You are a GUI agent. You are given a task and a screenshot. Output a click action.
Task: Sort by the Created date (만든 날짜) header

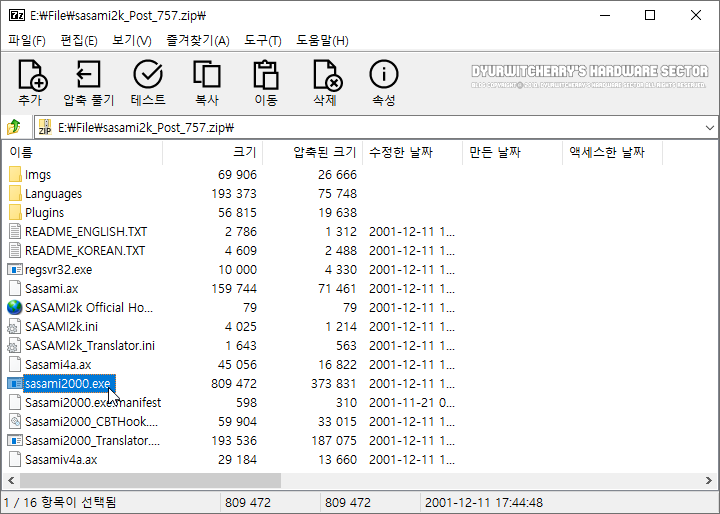(x=513, y=152)
